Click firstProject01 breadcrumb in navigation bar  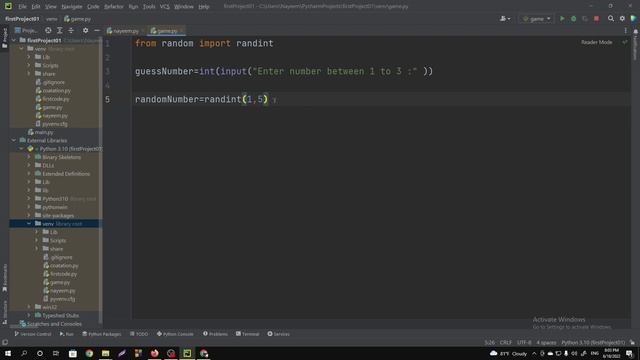22,19
